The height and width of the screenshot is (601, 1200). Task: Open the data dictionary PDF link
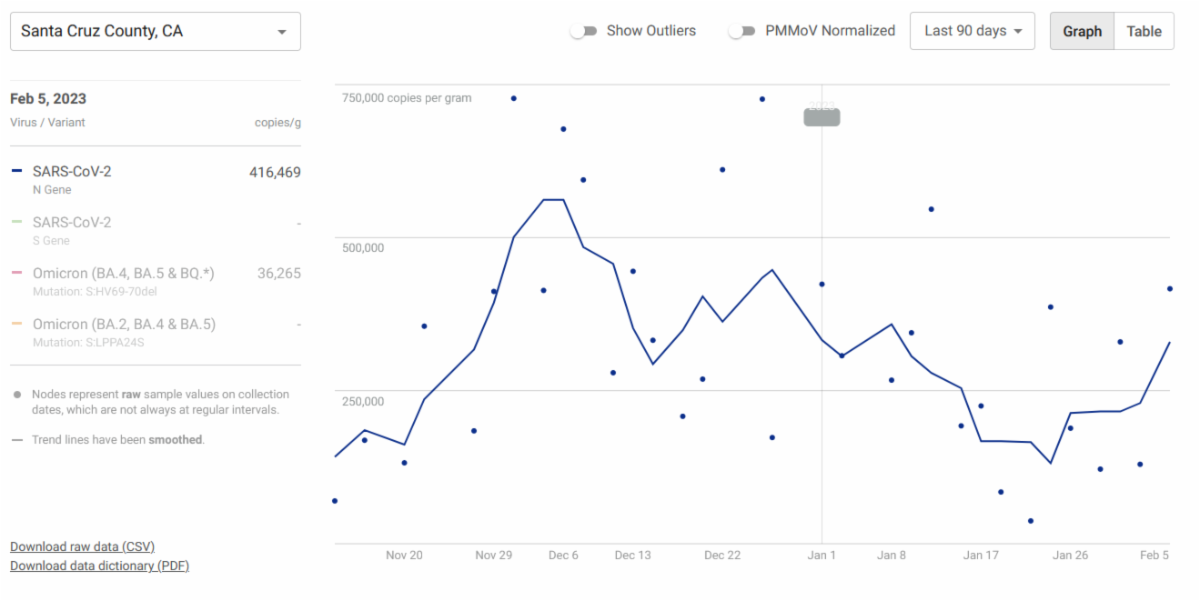(99, 566)
